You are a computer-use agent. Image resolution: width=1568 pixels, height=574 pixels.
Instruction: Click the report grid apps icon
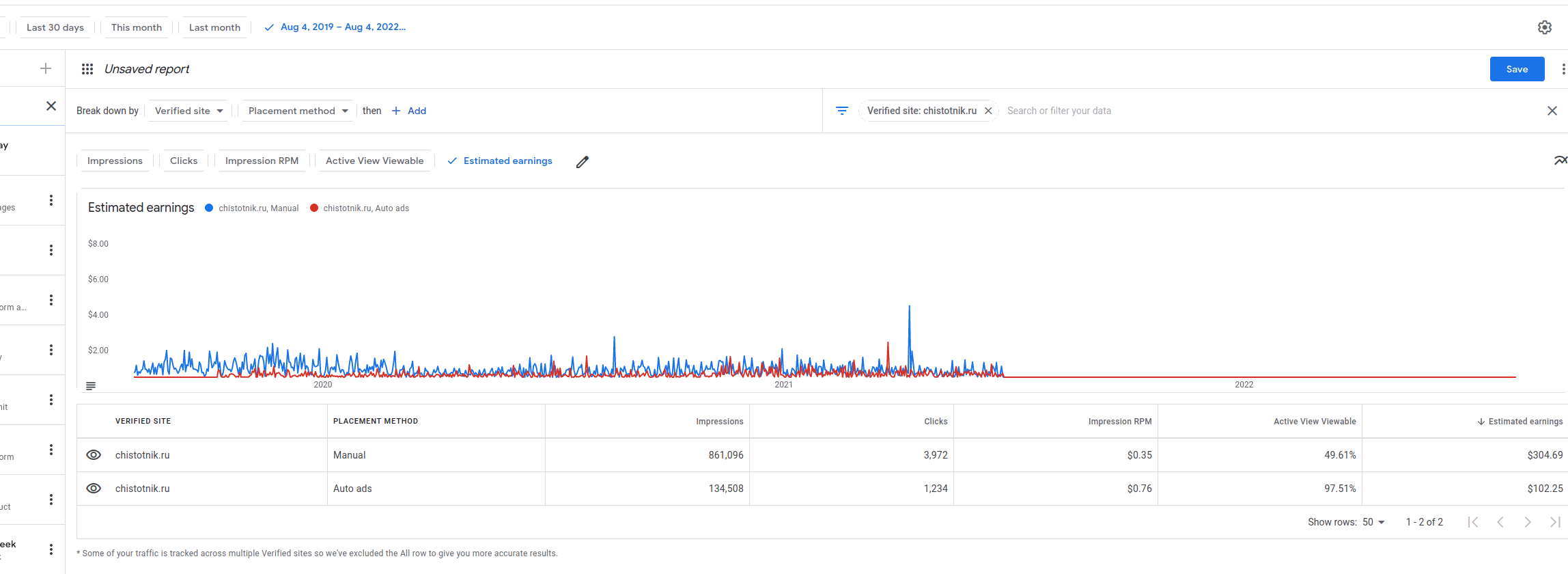coord(87,69)
